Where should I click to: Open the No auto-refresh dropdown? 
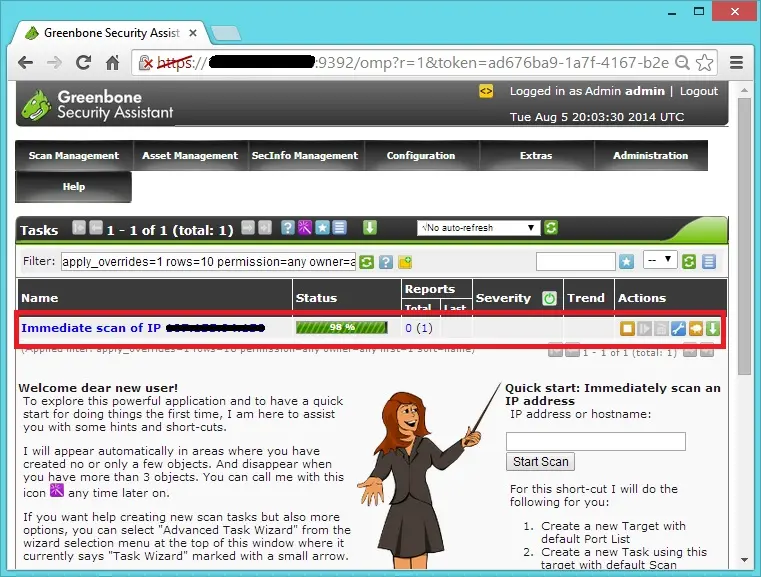(x=479, y=228)
